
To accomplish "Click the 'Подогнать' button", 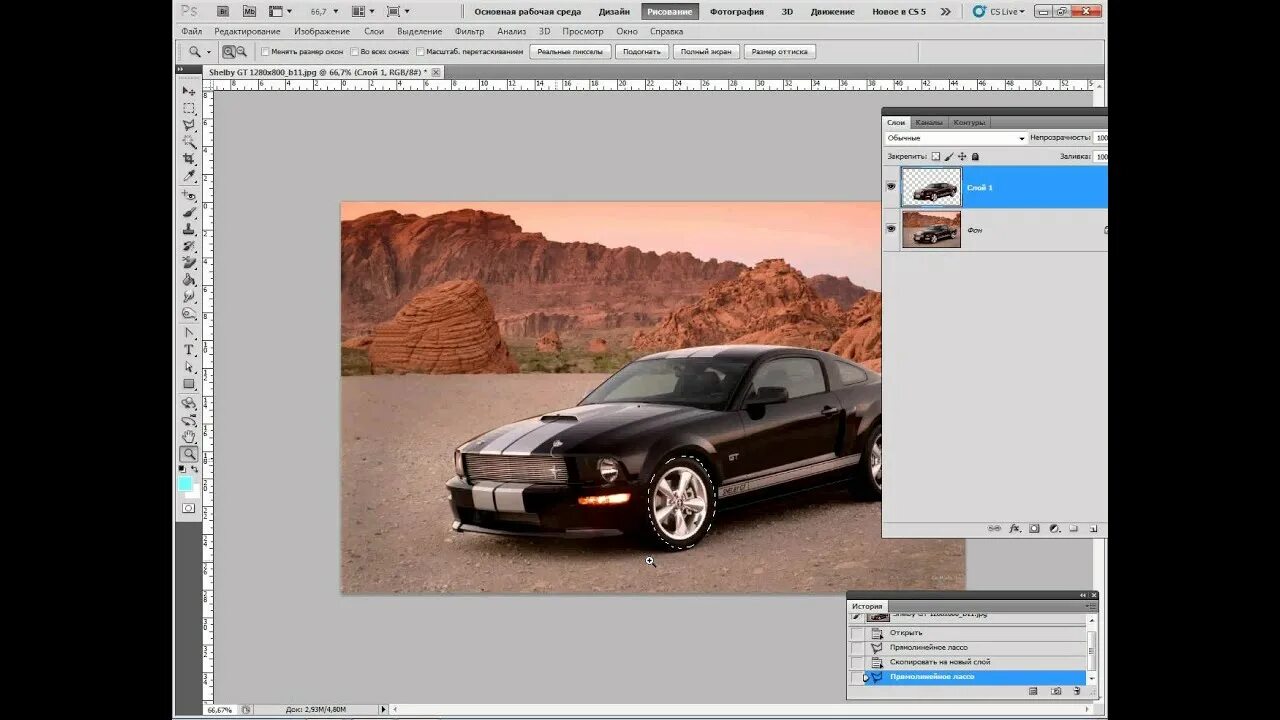I will tap(641, 51).
